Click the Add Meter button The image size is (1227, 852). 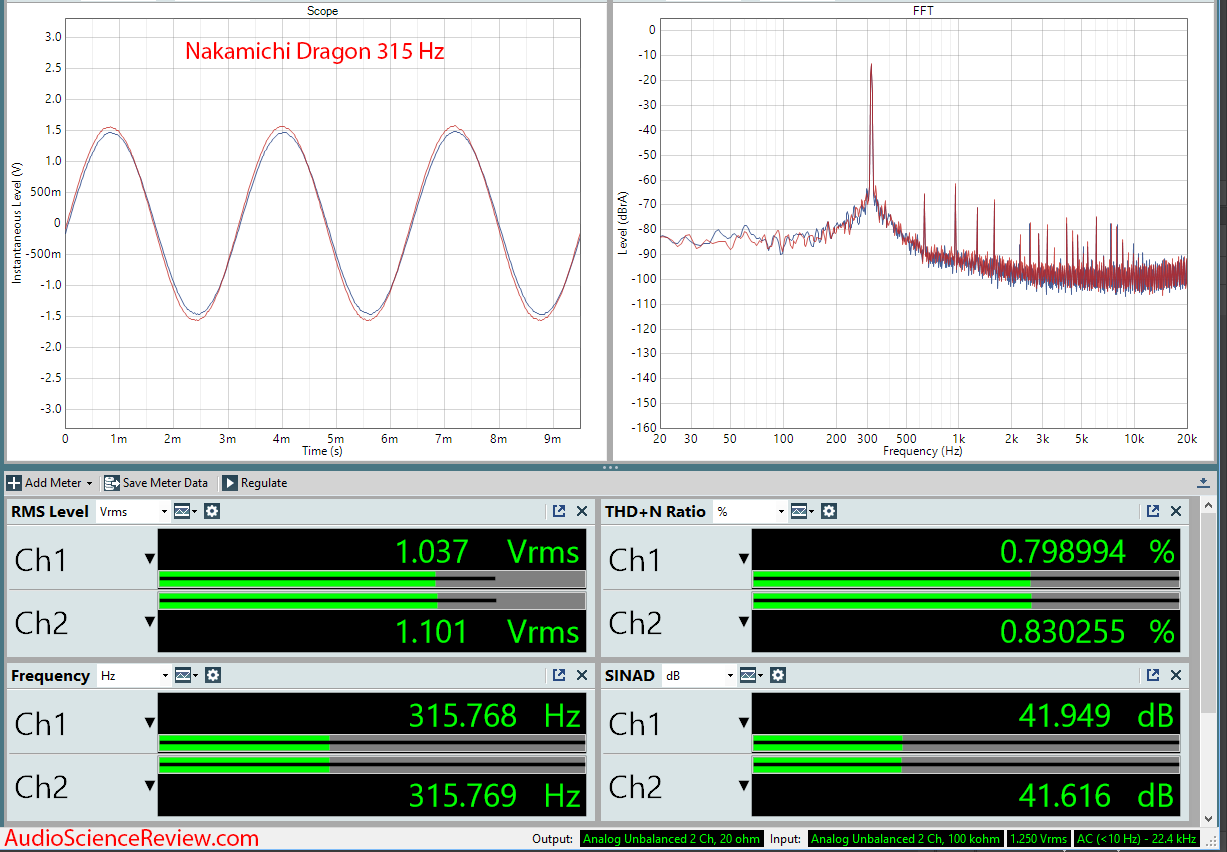point(50,482)
